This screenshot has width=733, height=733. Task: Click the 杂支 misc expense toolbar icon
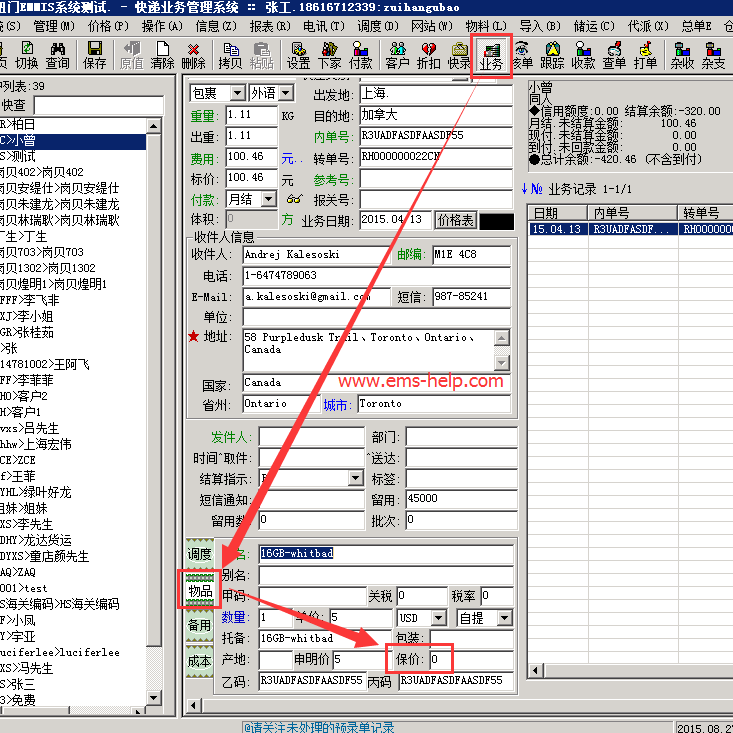tap(713, 55)
